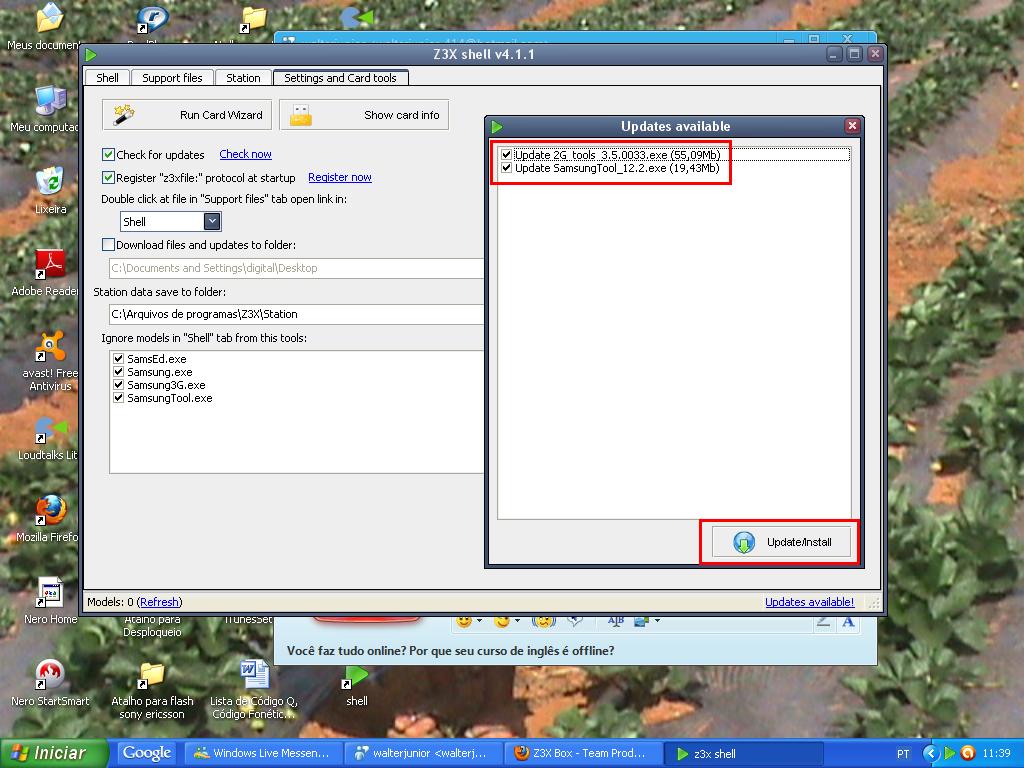Click the Updates available! status link
Viewport: 1024px width, 768px height.
tap(809, 602)
